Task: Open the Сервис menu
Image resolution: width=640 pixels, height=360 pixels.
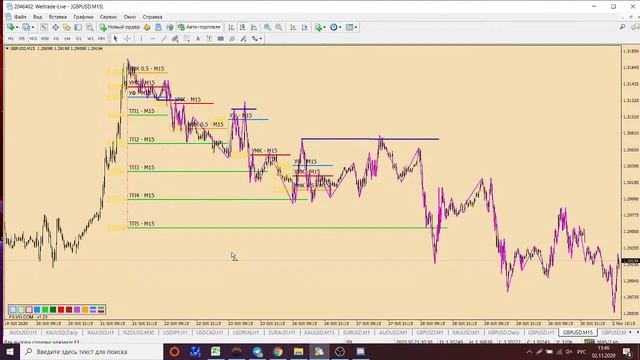Action: tap(108, 17)
